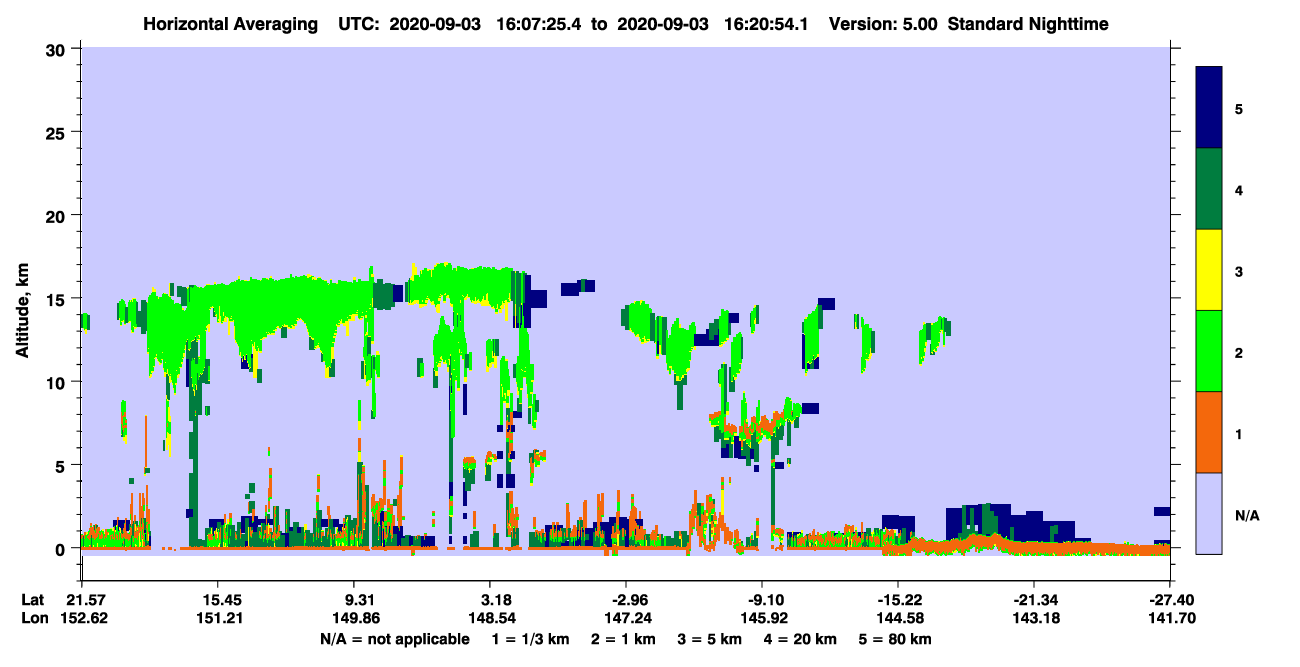The height and width of the screenshot is (667, 1300).
Task: Click longitude value 149.86
Action: tap(354, 618)
